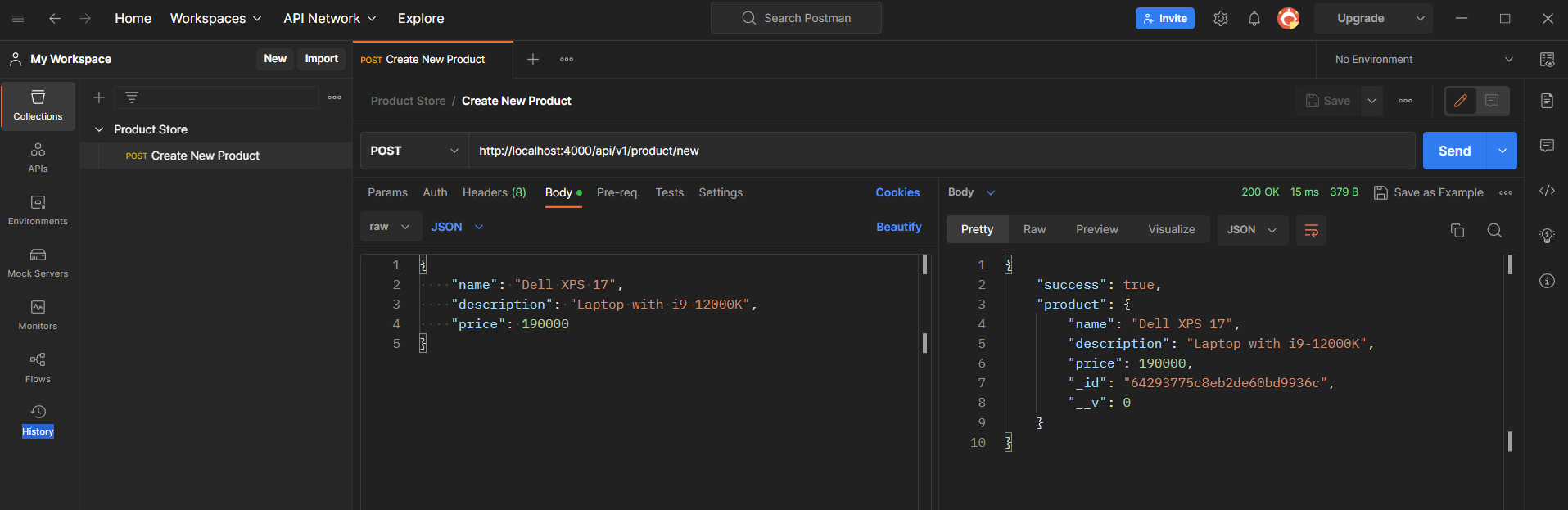The height and width of the screenshot is (510, 1568).
Task: Open the notifications bell
Action: click(x=1254, y=19)
